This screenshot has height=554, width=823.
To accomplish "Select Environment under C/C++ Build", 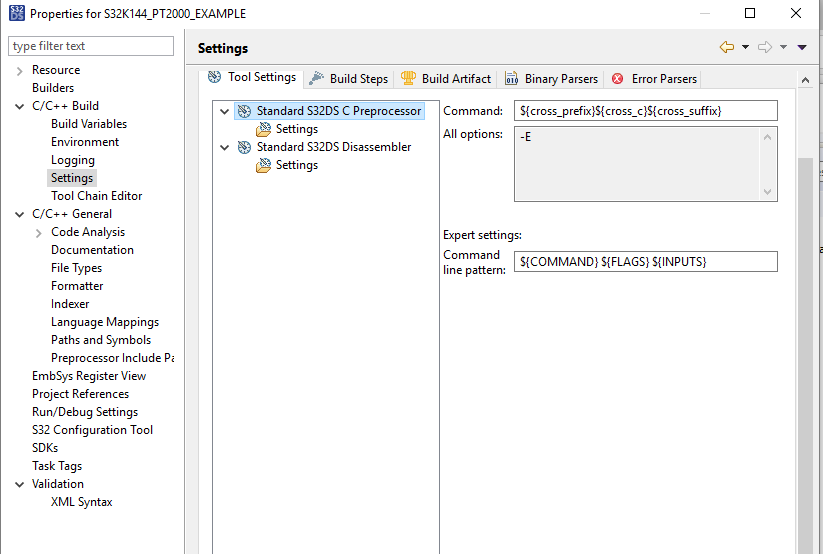I will coord(85,142).
